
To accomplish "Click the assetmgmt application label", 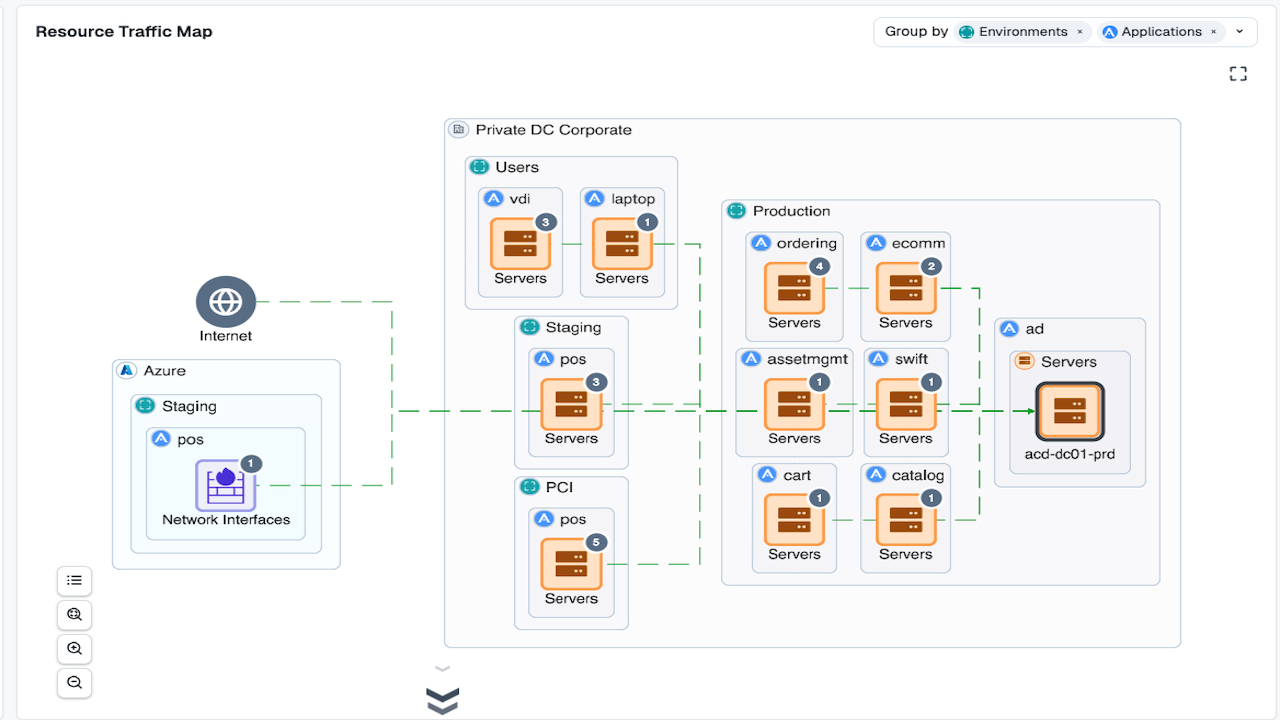I will click(x=808, y=359).
